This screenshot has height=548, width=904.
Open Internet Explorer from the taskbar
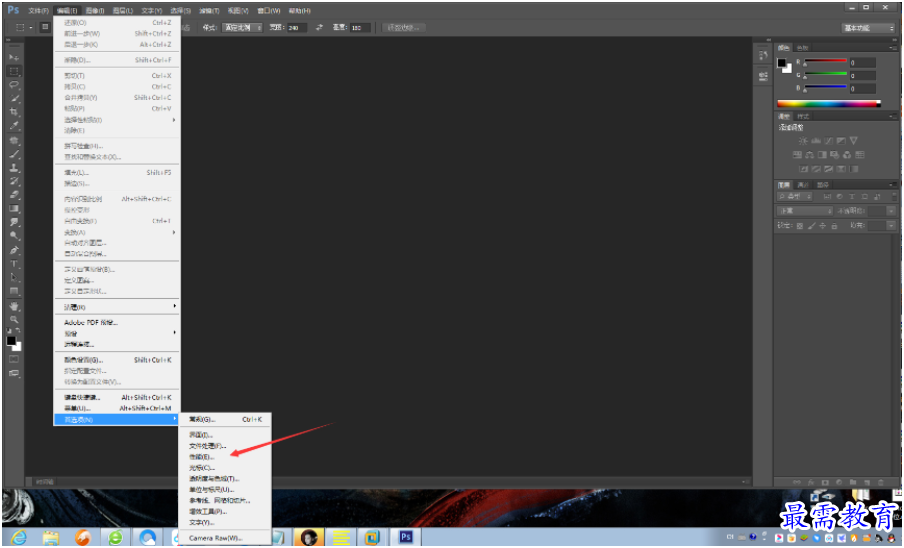[x=19, y=538]
